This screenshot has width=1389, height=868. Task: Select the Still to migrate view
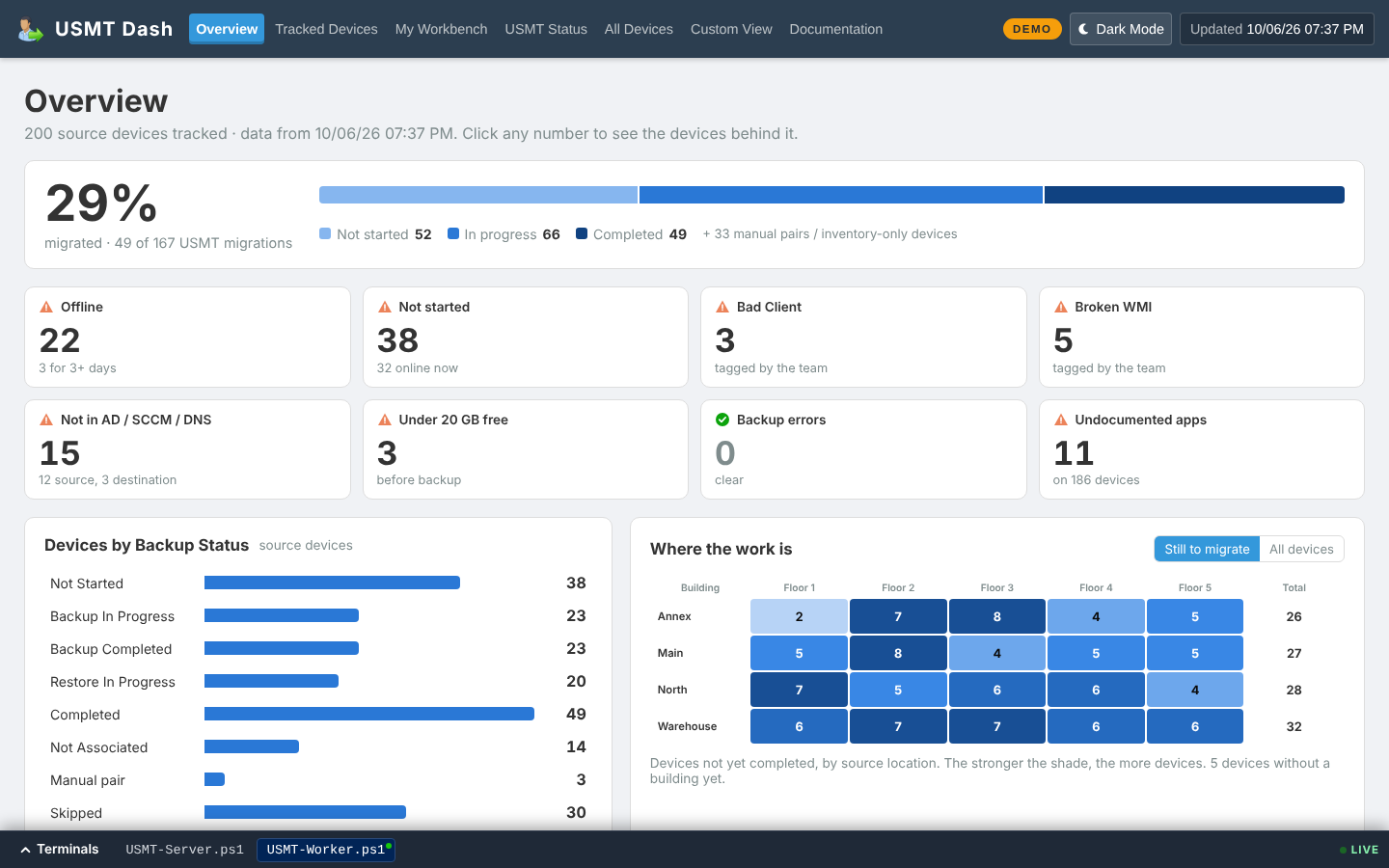coord(1207,549)
